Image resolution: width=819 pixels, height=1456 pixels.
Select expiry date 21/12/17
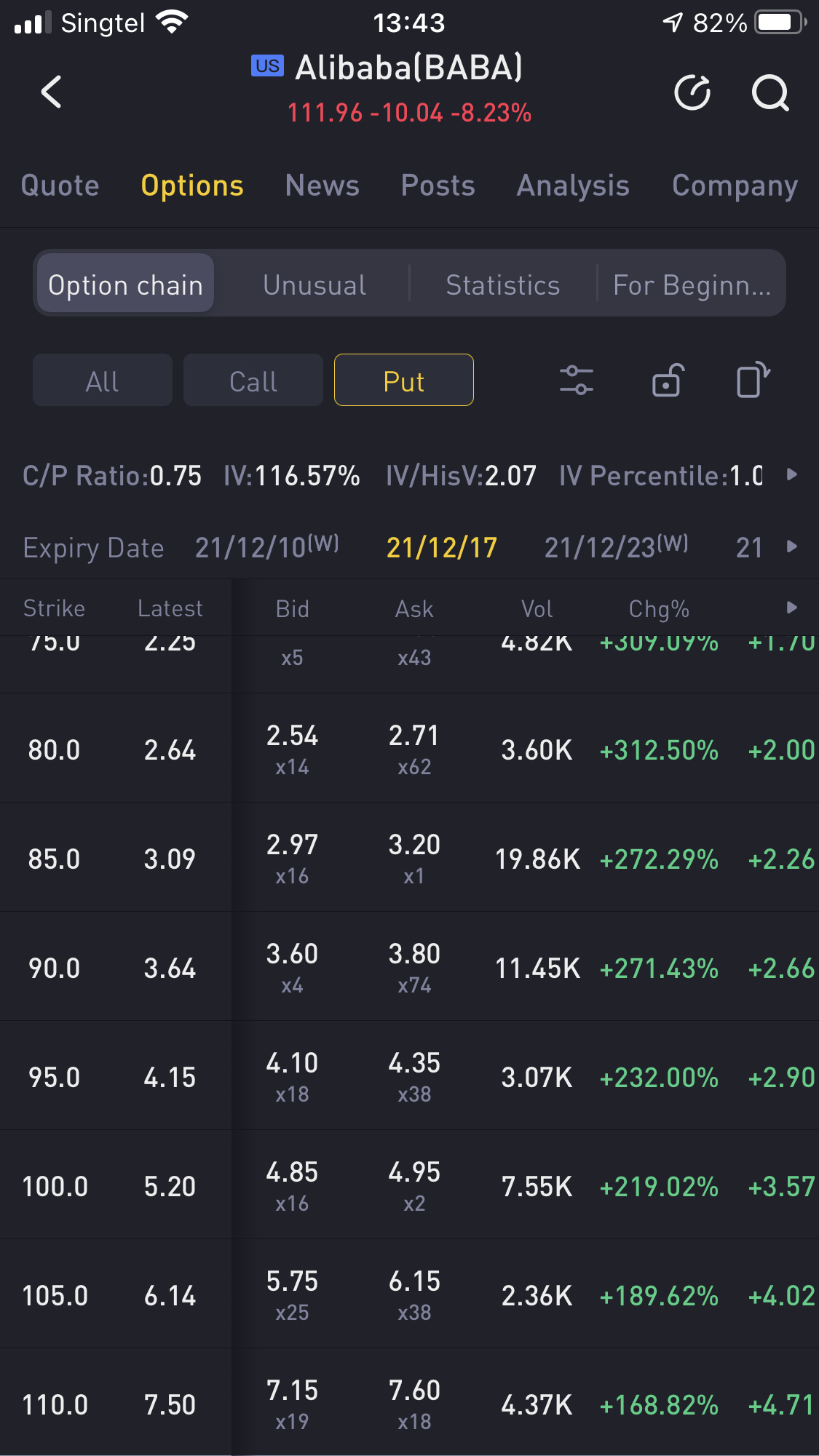[442, 547]
